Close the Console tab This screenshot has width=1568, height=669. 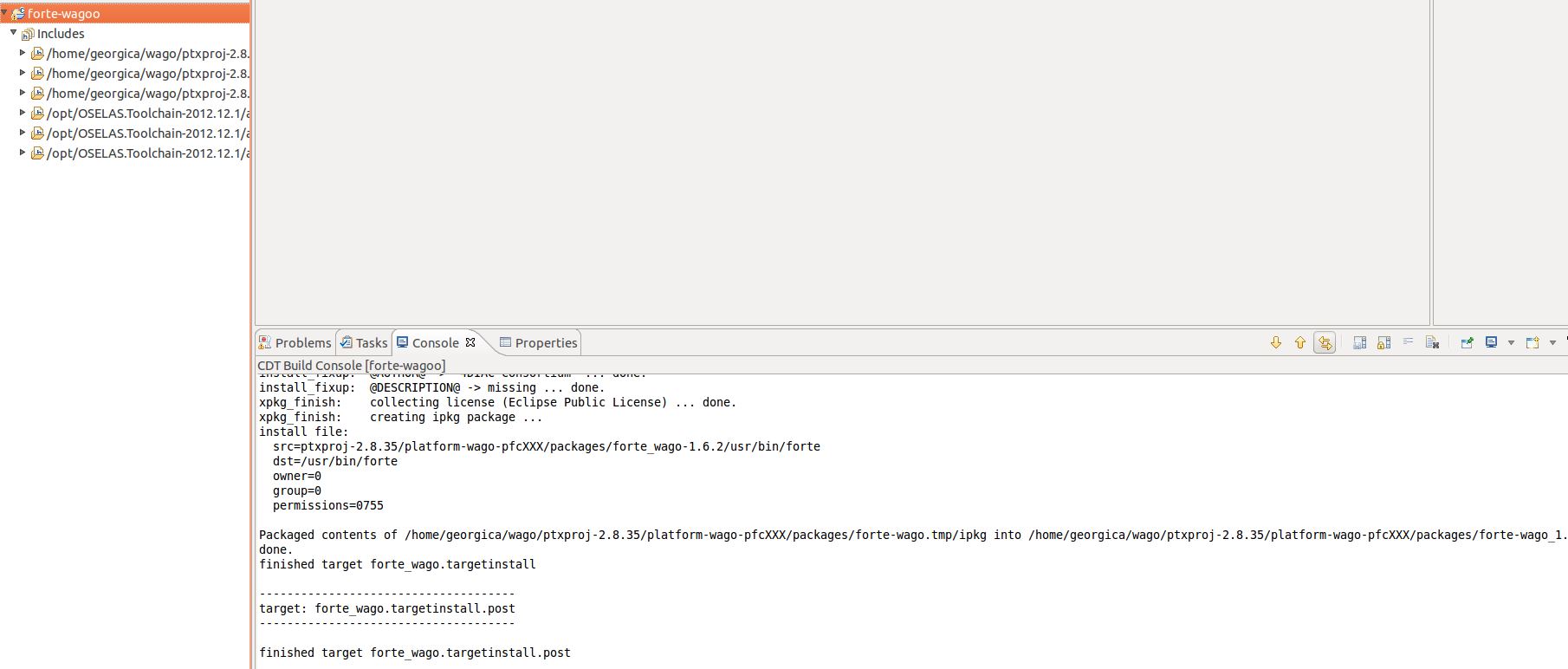point(470,342)
